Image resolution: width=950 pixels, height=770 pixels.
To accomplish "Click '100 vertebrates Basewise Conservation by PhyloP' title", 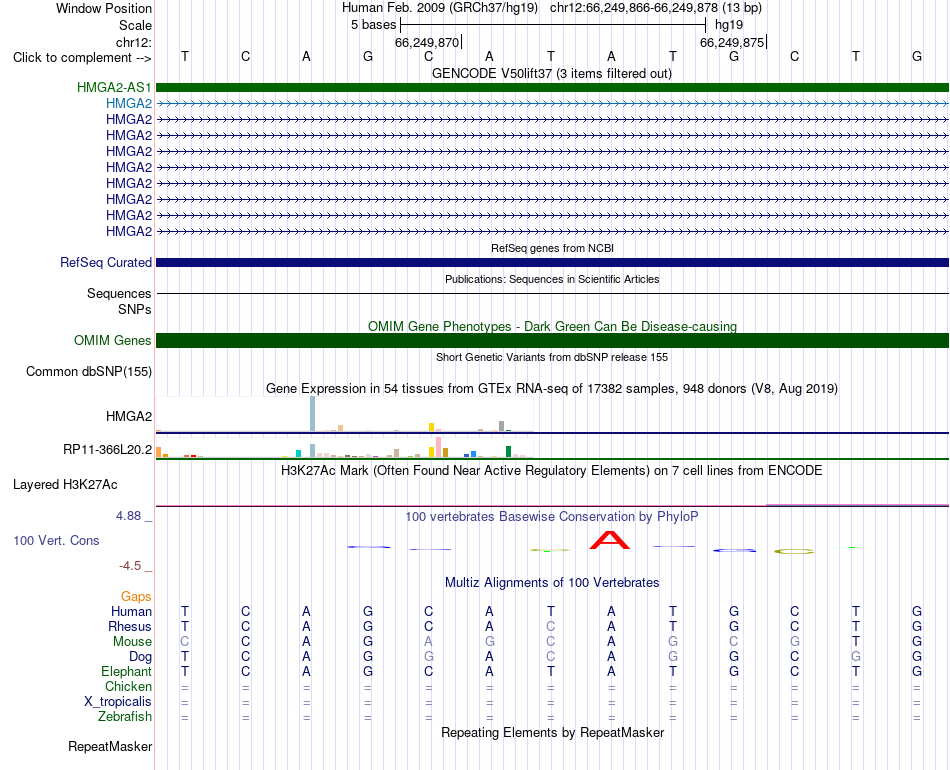I will [x=551, y=517].
